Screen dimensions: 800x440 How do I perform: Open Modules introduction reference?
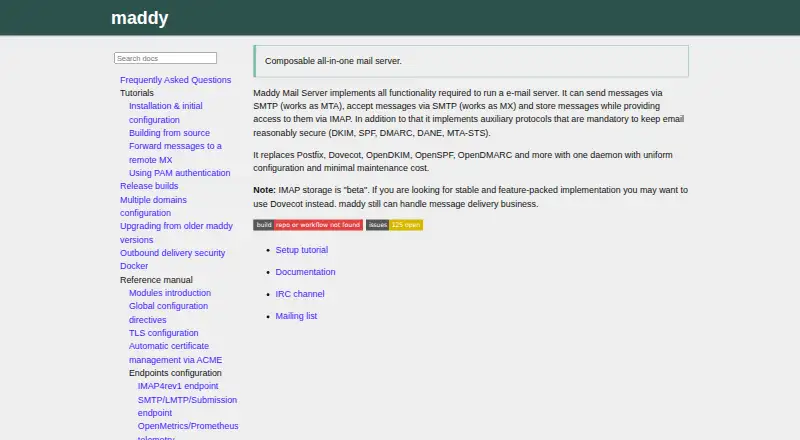(x=170, y=293)
